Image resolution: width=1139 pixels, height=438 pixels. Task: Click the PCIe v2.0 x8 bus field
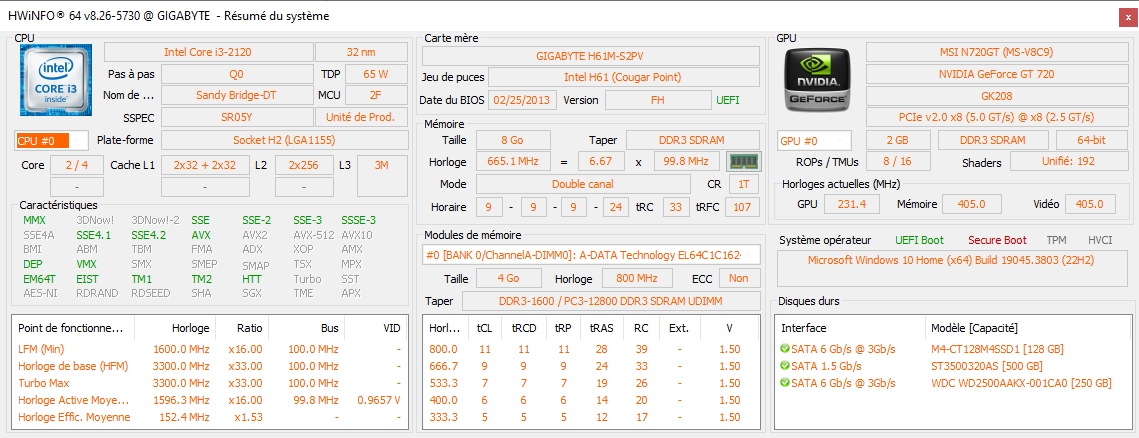click(996, 117)
